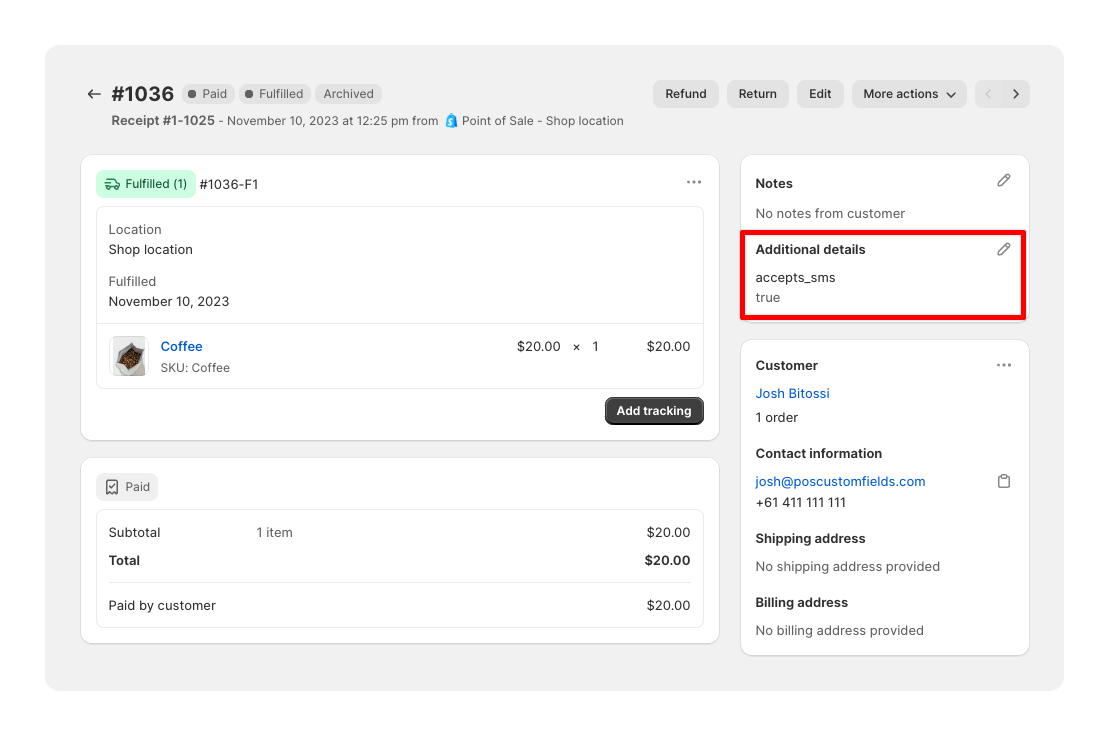Open the Coffee product link
Viewport: 1109px width, 736px height.
tap(181, 346)
